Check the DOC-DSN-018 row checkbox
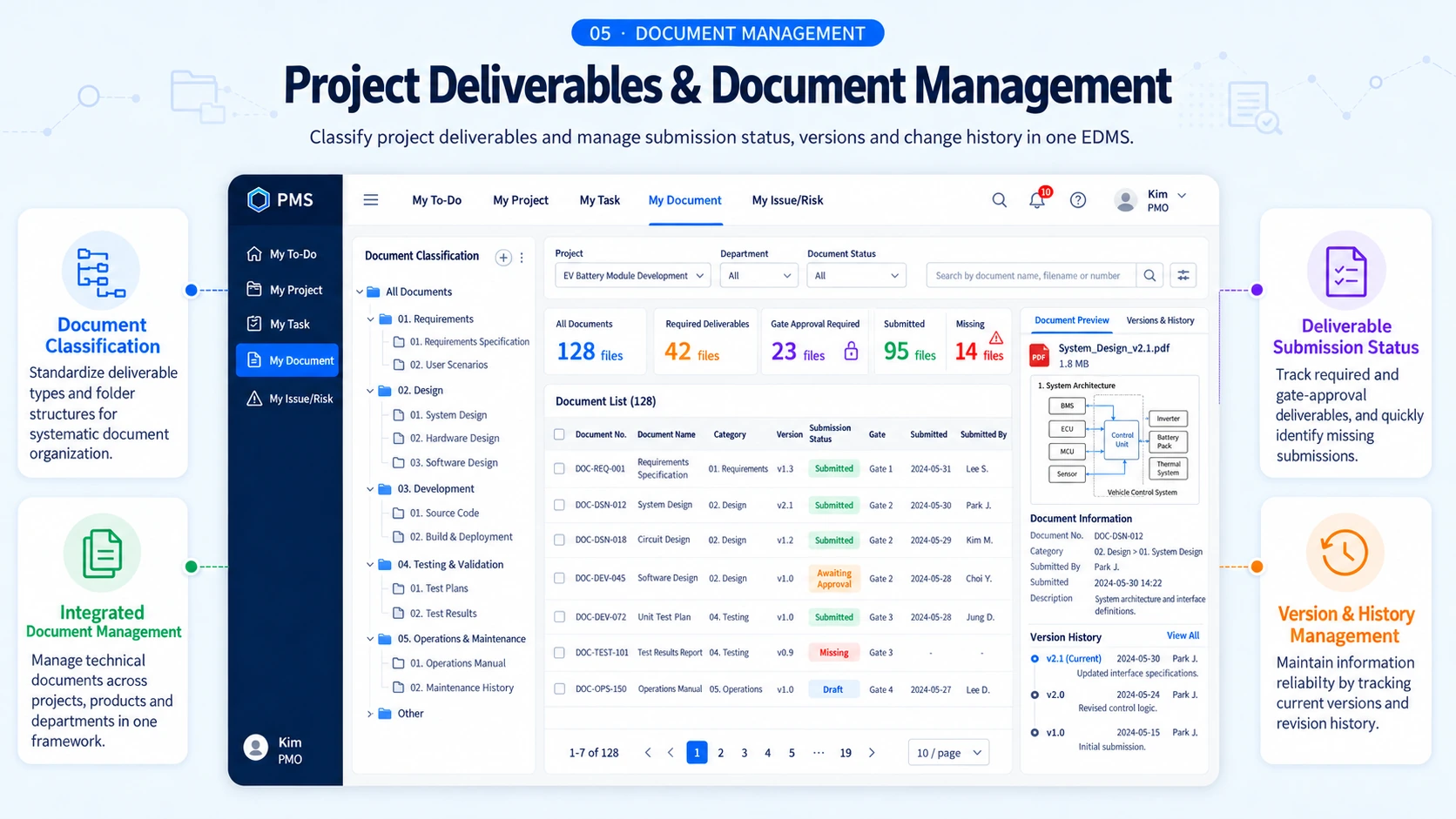1456x819 pixels. coord(559,540)
